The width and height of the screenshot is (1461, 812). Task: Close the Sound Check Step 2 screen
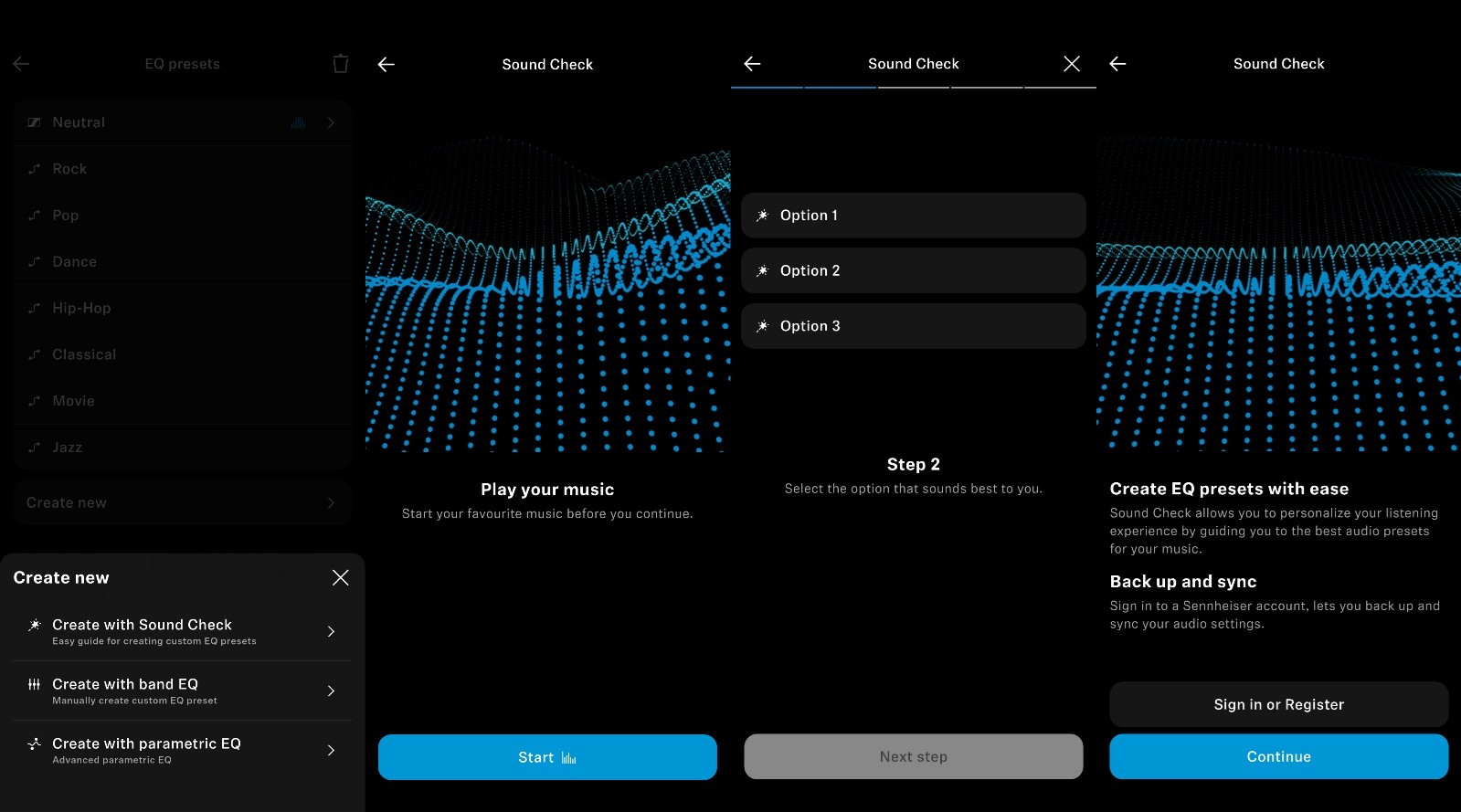(x=1072, y=64)
